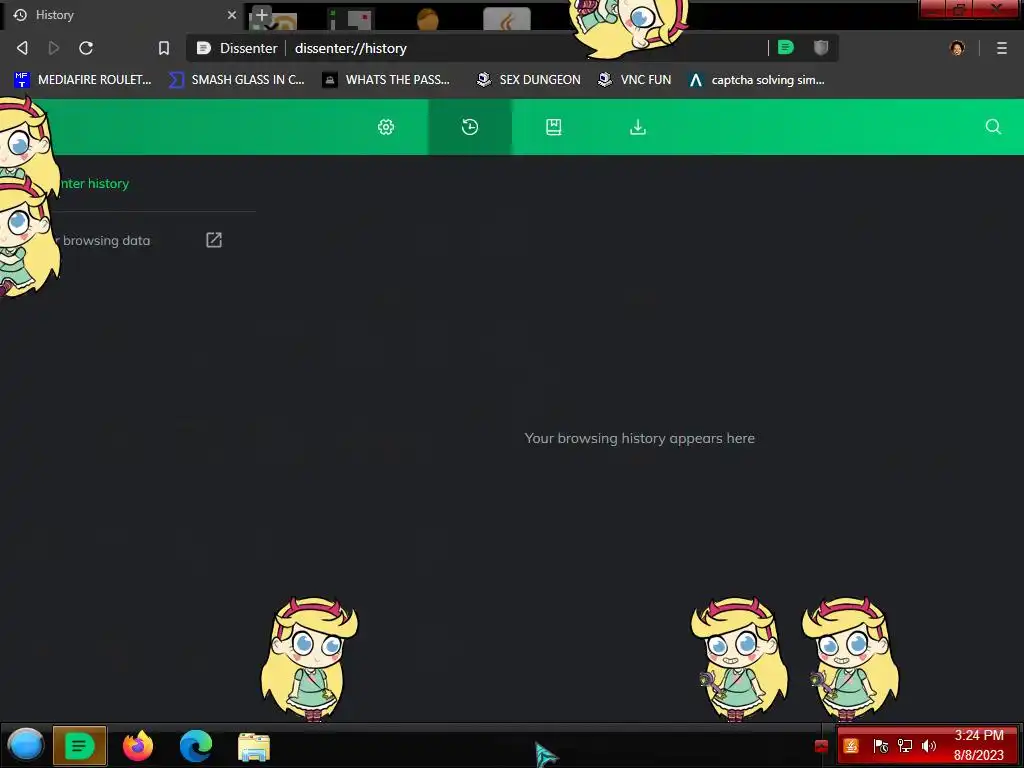Open File Explorer from the taskbar
This screenshot has width=1024, height=768.
[x=254, y=746]
